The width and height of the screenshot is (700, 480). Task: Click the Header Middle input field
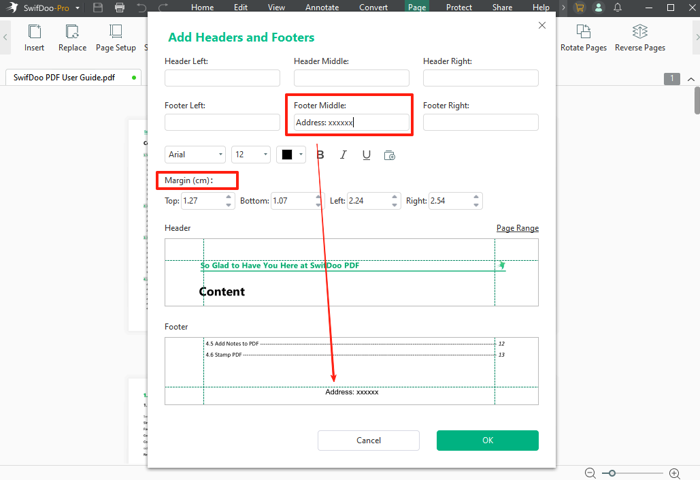point(351,78)
